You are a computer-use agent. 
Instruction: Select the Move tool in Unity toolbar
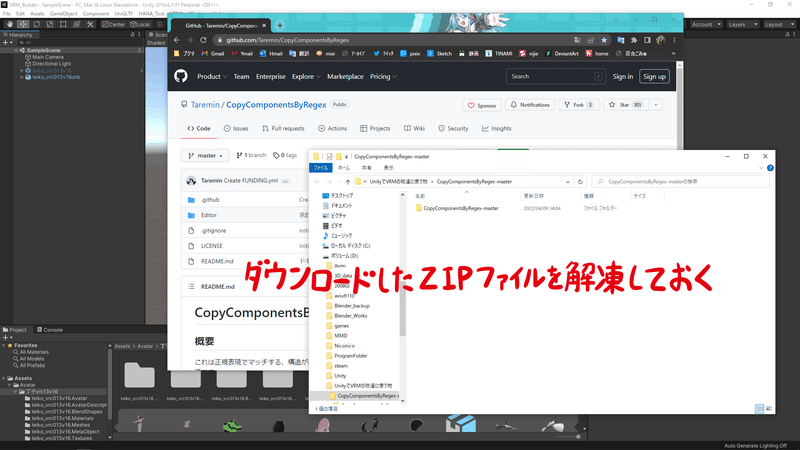point(23,24)
